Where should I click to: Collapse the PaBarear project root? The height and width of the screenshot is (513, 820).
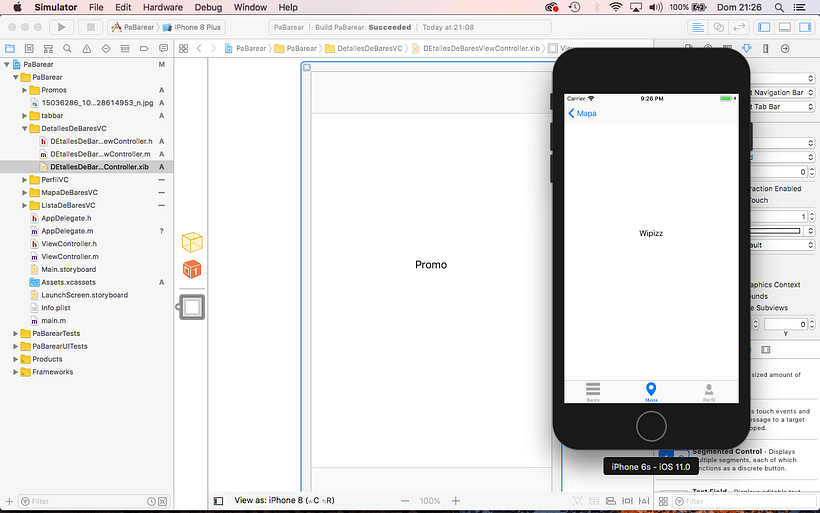pos(7,64)
